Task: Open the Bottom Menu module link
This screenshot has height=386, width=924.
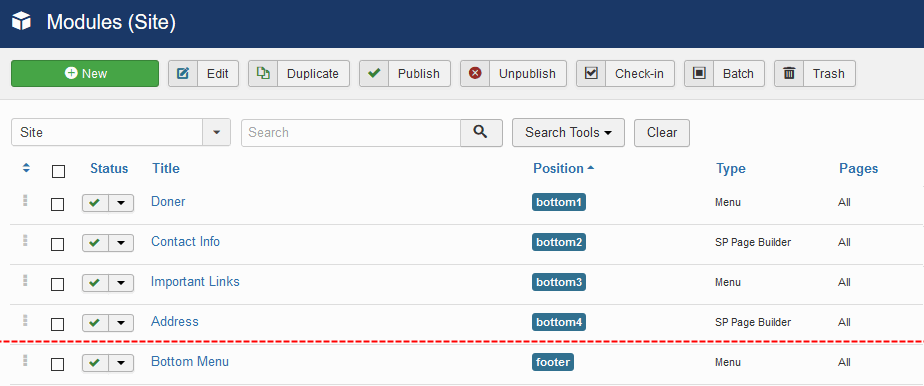Action: 190,361
